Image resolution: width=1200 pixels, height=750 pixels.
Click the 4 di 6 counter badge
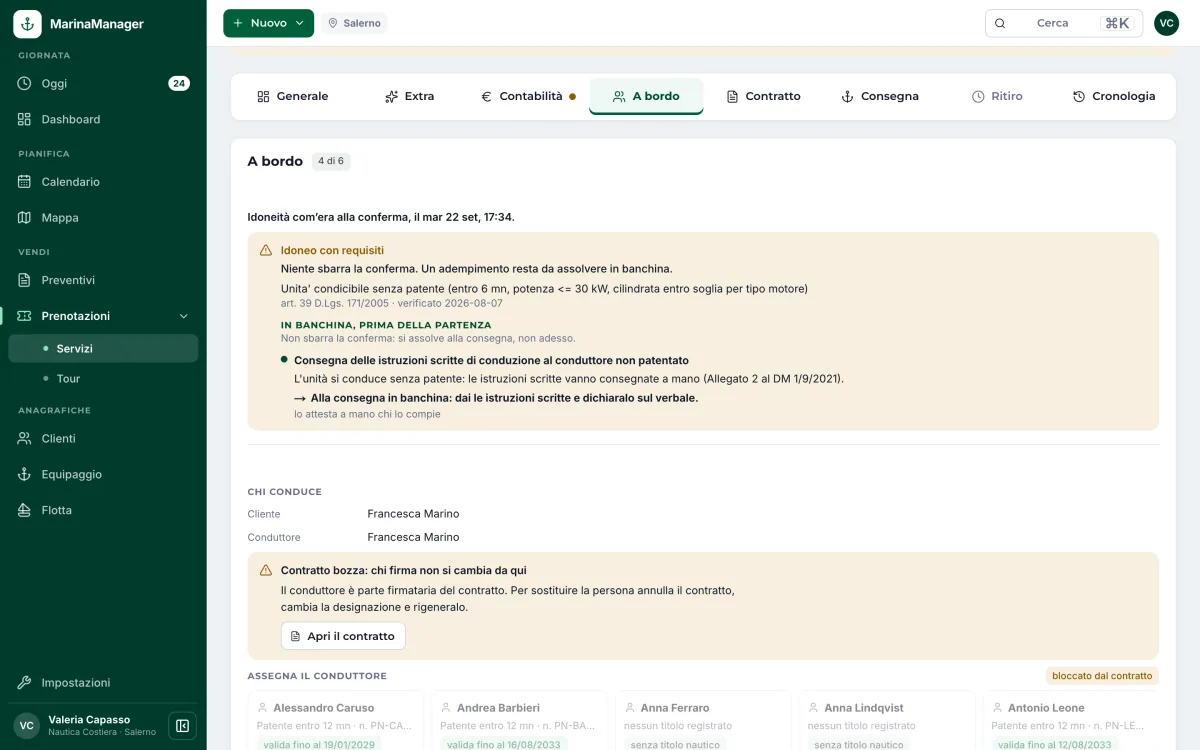(331, 161)
